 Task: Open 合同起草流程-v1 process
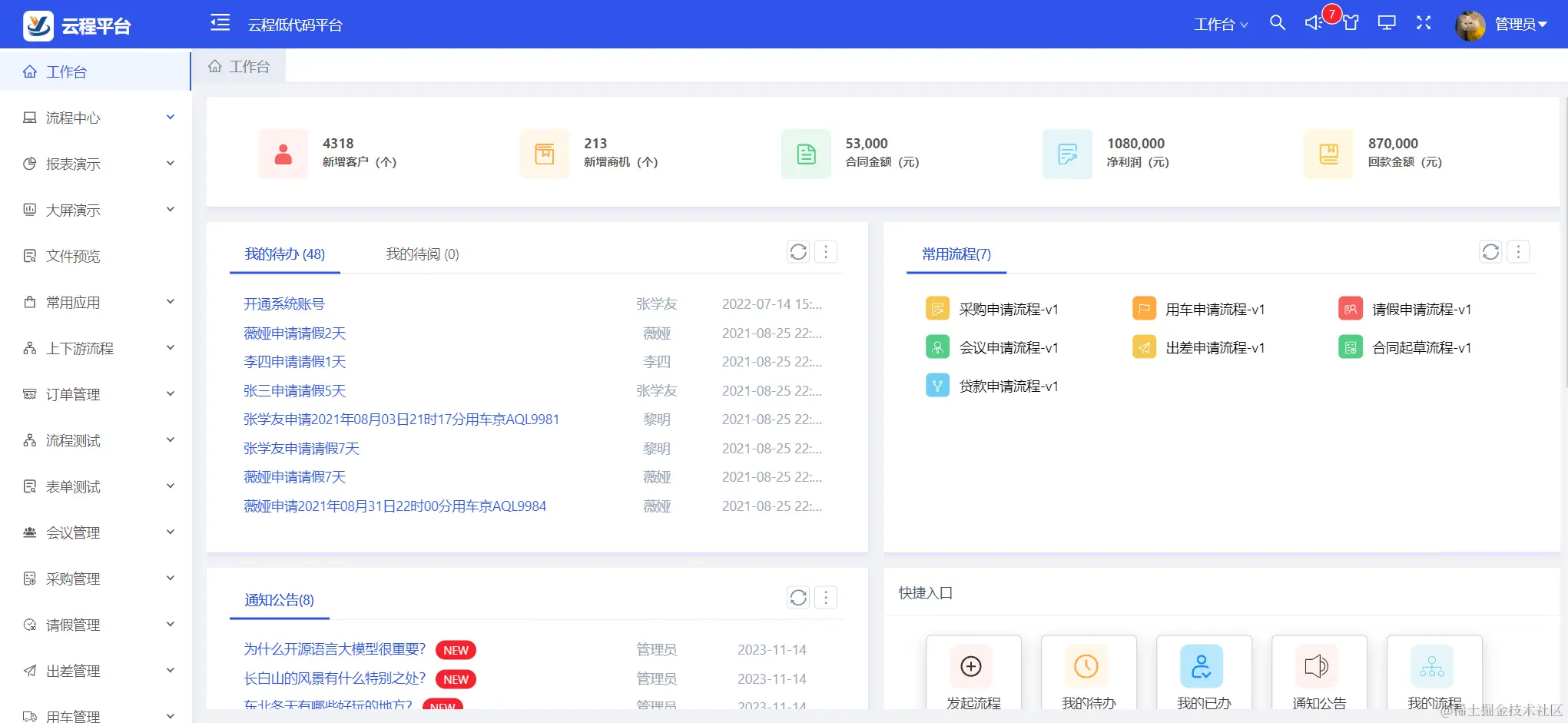(1421, 347)
